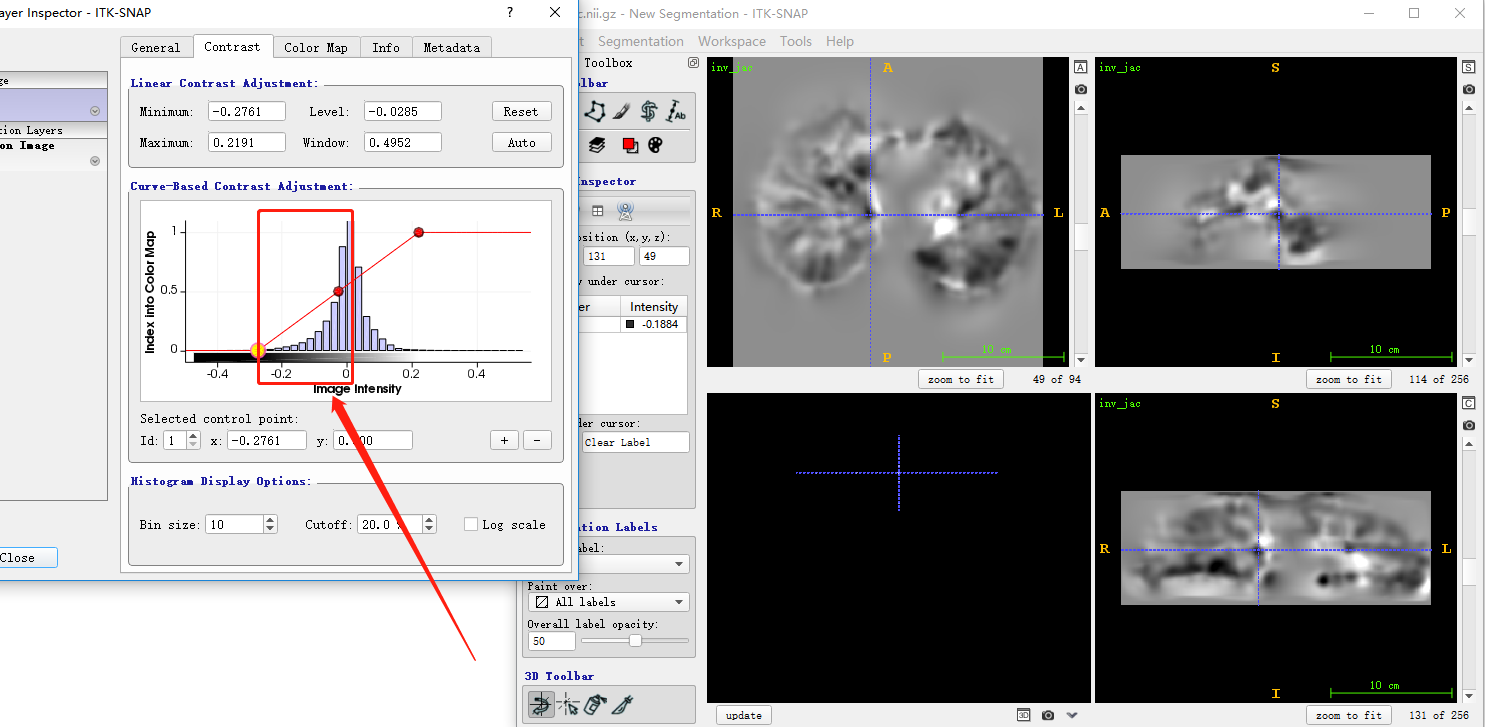Undock the Toolbox panel
Screen dimensions: 1485x727
tap(693, 62)
